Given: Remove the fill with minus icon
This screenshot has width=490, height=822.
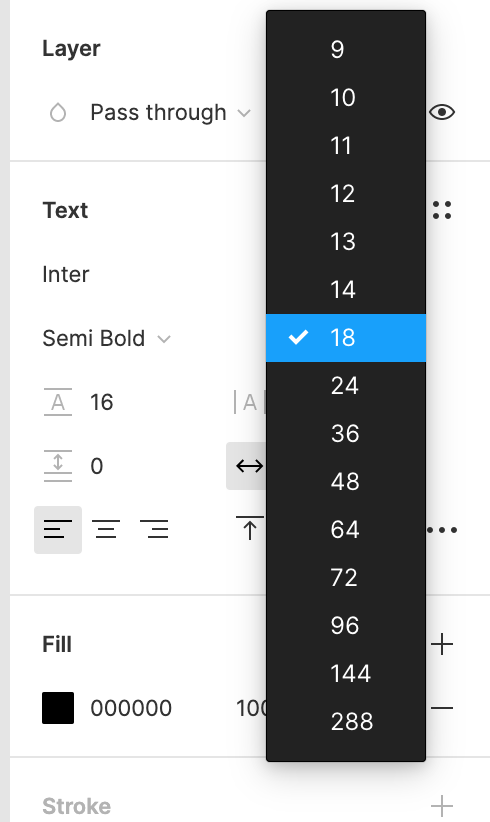Looking at the screenshot, I should coord(442,708).
